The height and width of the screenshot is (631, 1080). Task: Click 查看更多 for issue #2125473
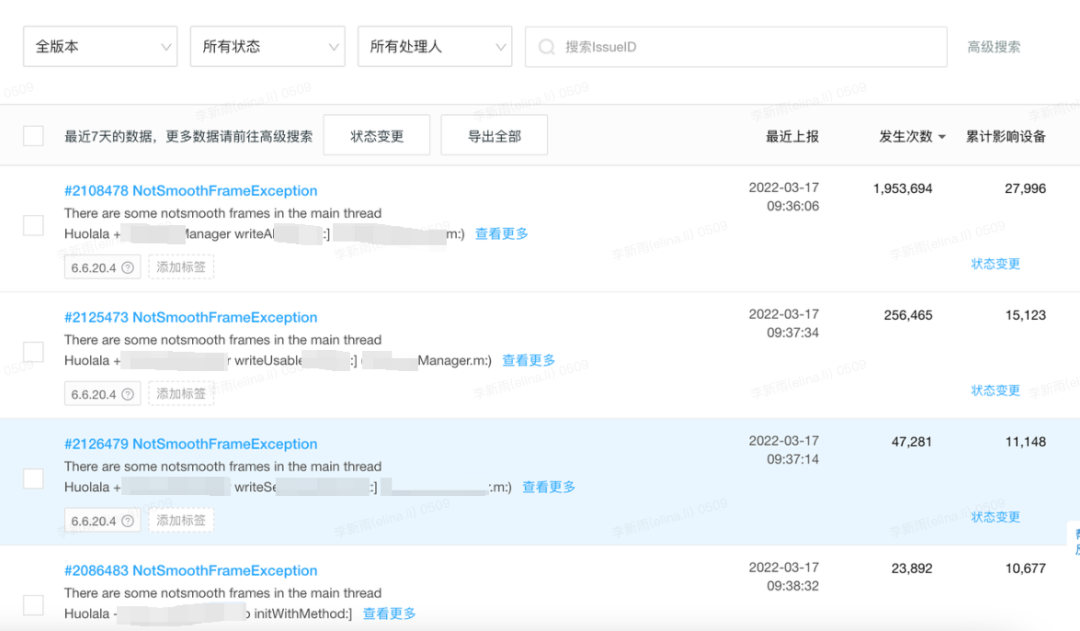(x=528, y=360)
